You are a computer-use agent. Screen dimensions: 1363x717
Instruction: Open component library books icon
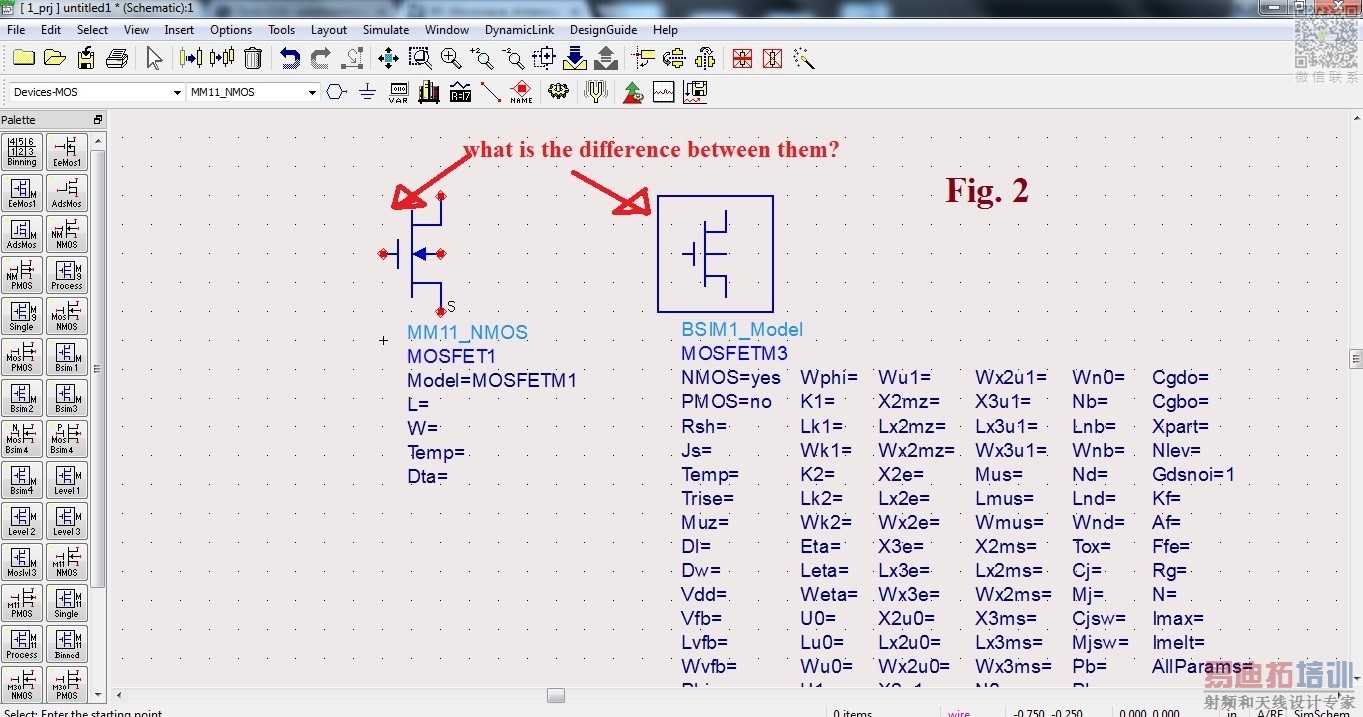pos(429,92)
